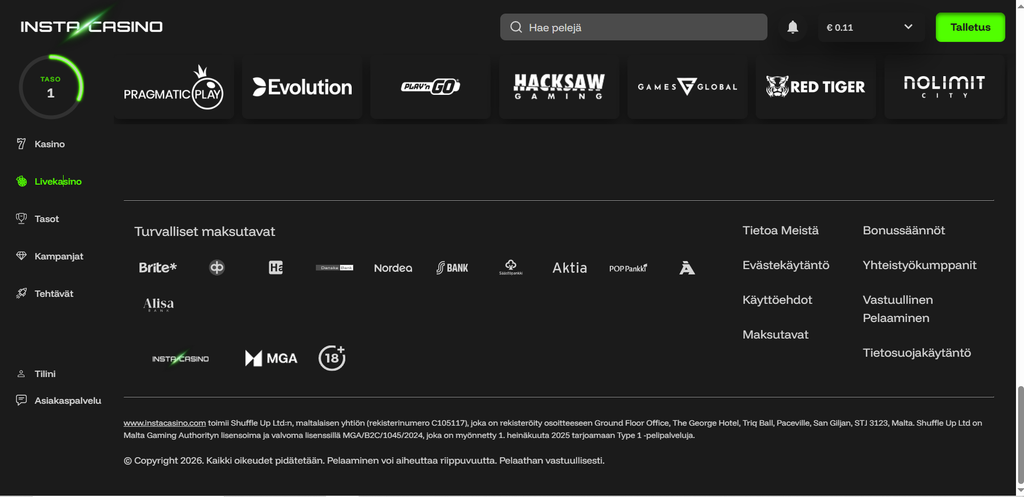Viewport: 1024px width, 497px height.
Task: Click the Asiakaspalvelu chat icon
Action: (x=21, y=400)
